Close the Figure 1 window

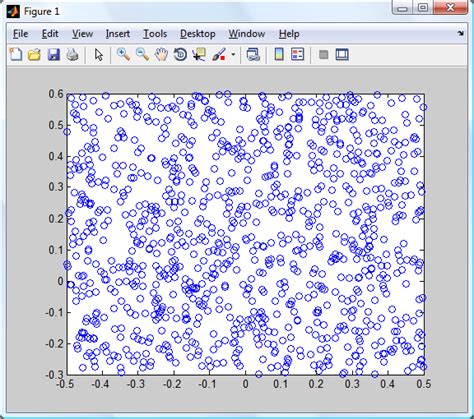point(450,8)
